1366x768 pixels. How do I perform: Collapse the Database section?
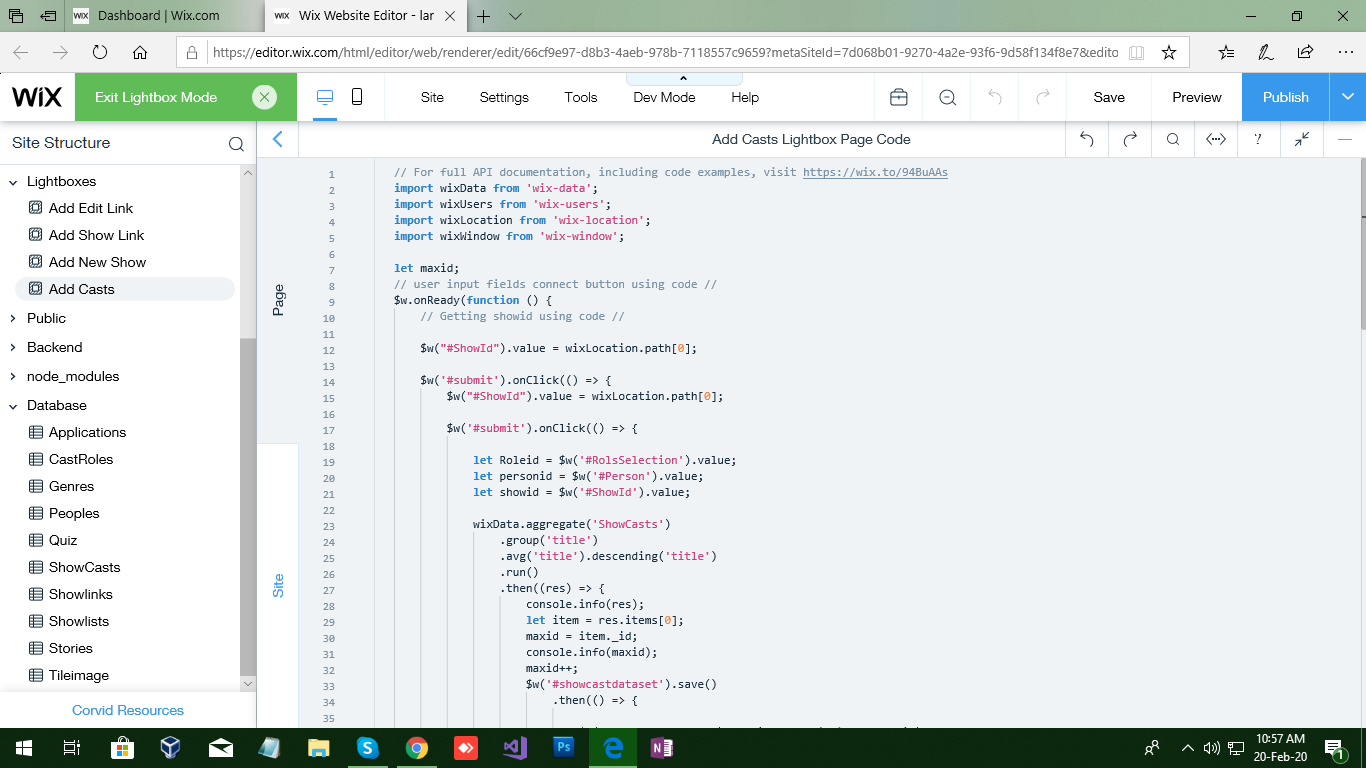pos(14,405)
